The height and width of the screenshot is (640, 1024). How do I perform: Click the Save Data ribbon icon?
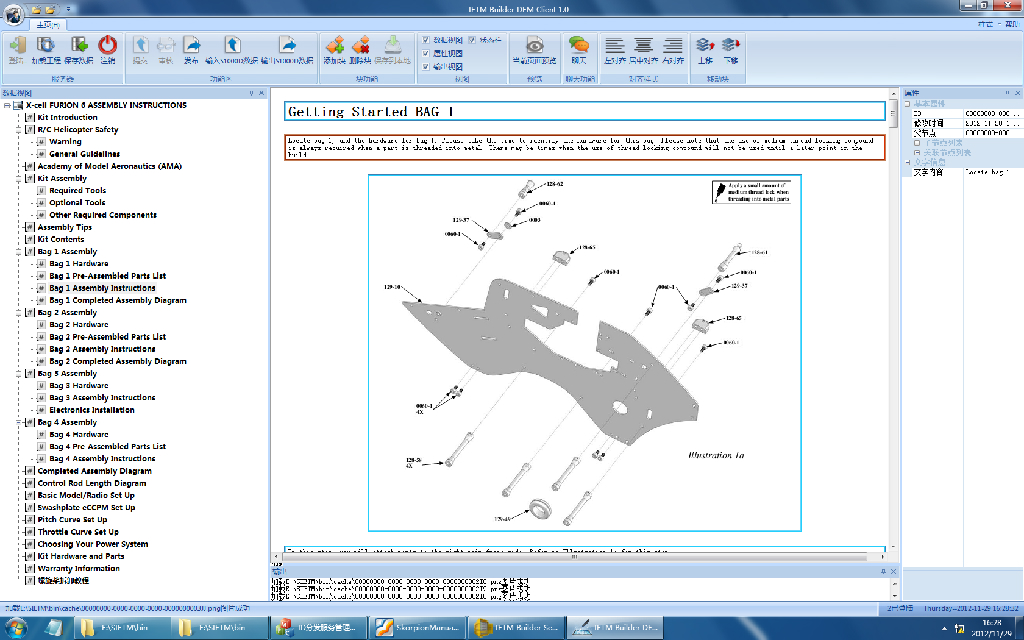78,46
